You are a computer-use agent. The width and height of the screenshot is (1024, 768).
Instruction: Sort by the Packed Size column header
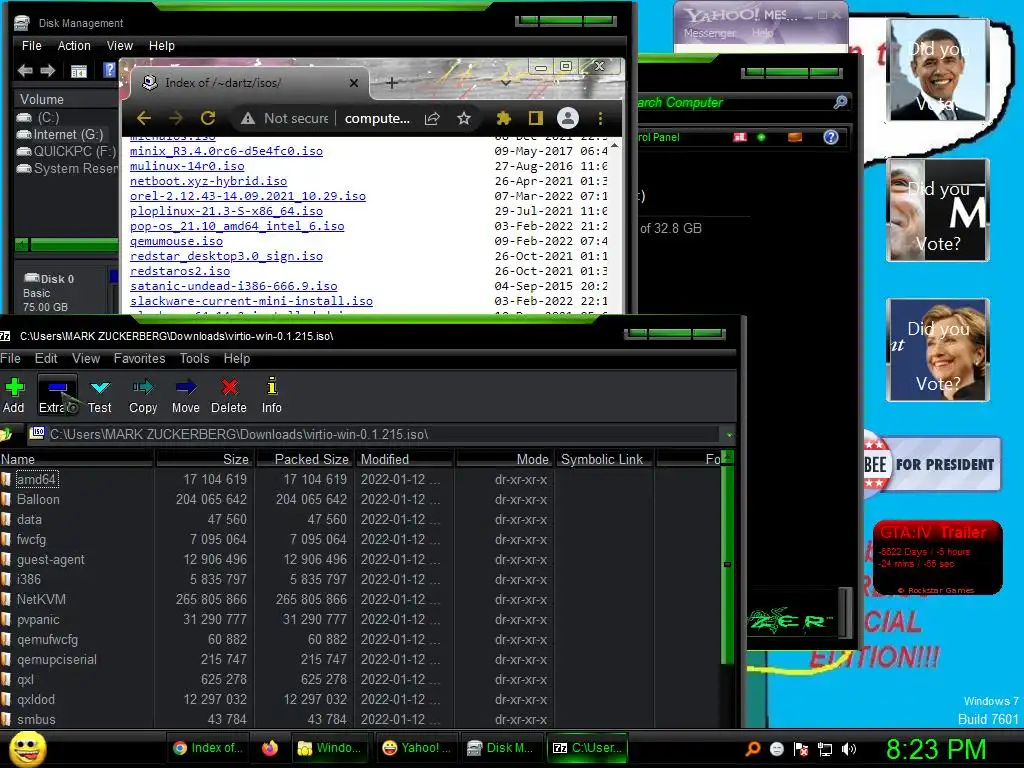304,459
